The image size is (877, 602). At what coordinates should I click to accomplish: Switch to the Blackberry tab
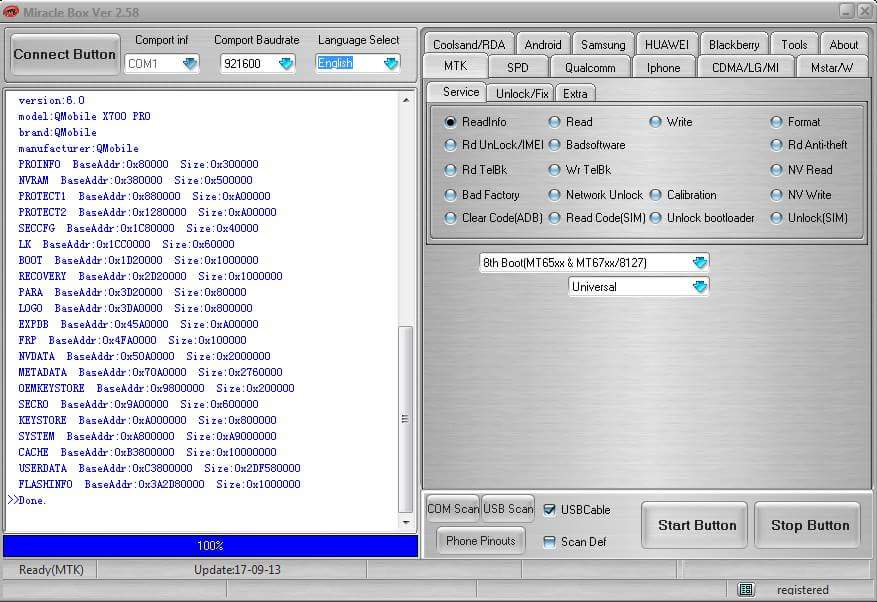[734, 44]
